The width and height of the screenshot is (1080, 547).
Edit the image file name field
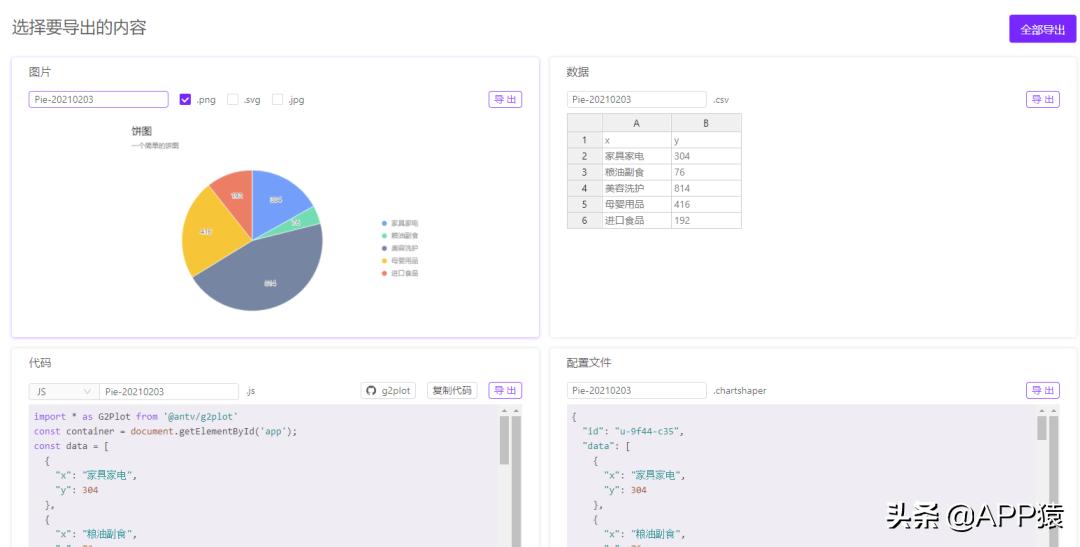[98, 100]
